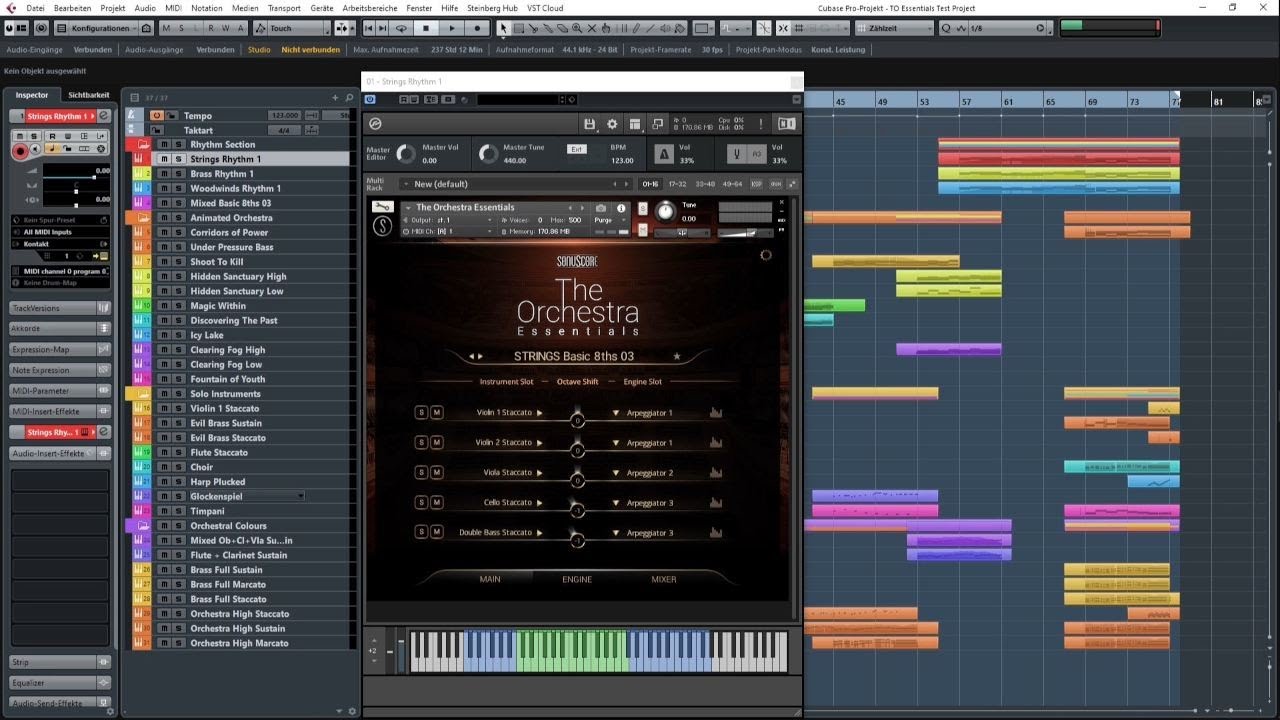Screen dimensions: 1280x720
Task: Open the Zählzeit snap type dropdown
Action: [x=892, y=28]
